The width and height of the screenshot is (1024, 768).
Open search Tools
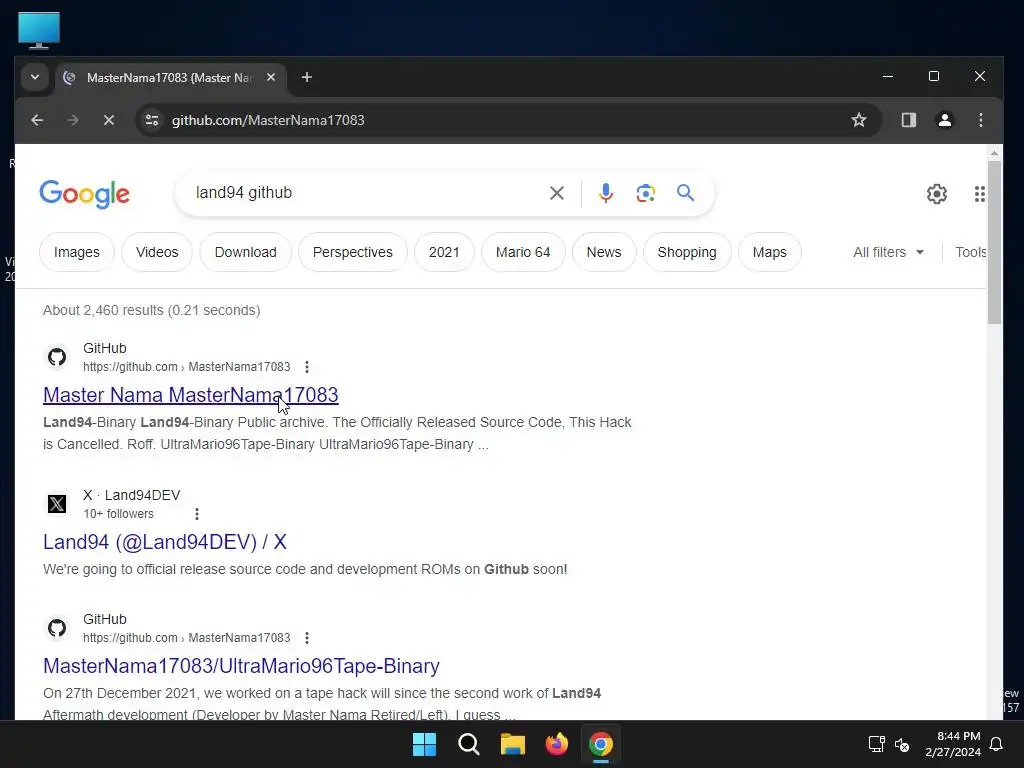pyautogui.click(x=970, y=252)
